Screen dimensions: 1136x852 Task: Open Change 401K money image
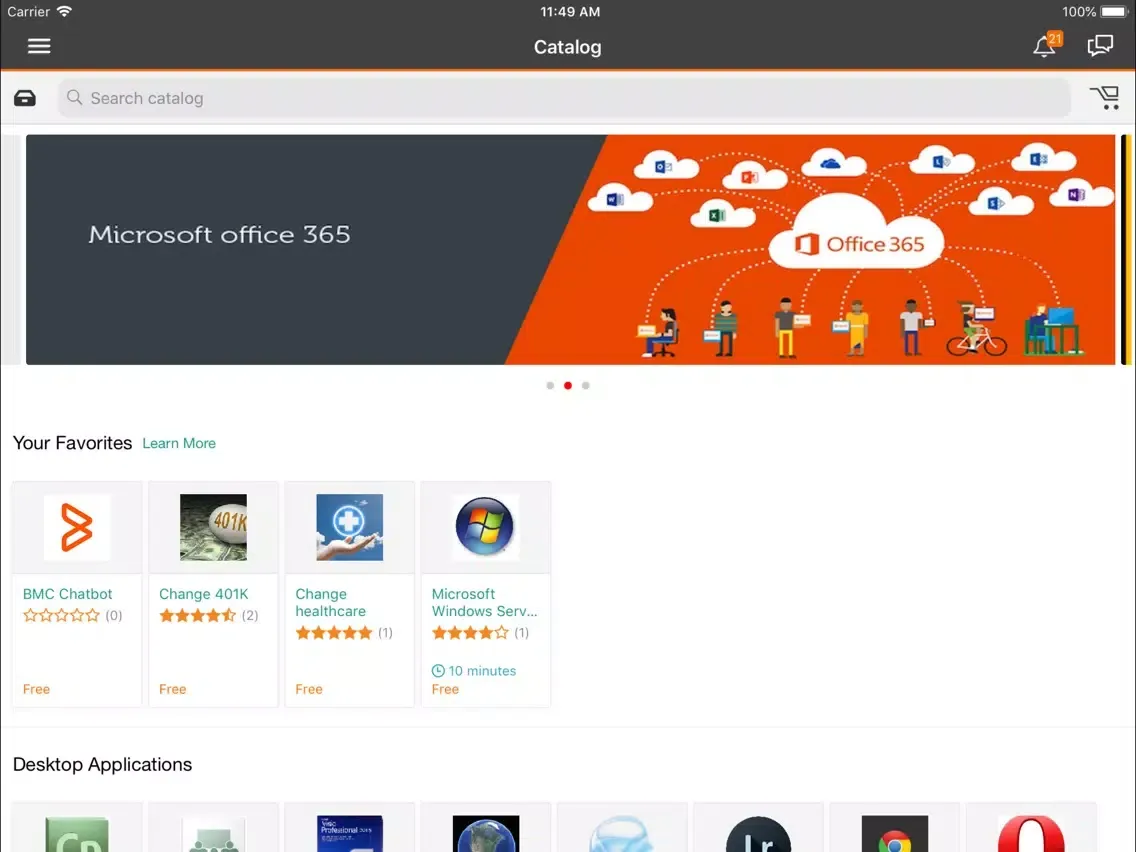click(213, 527)
